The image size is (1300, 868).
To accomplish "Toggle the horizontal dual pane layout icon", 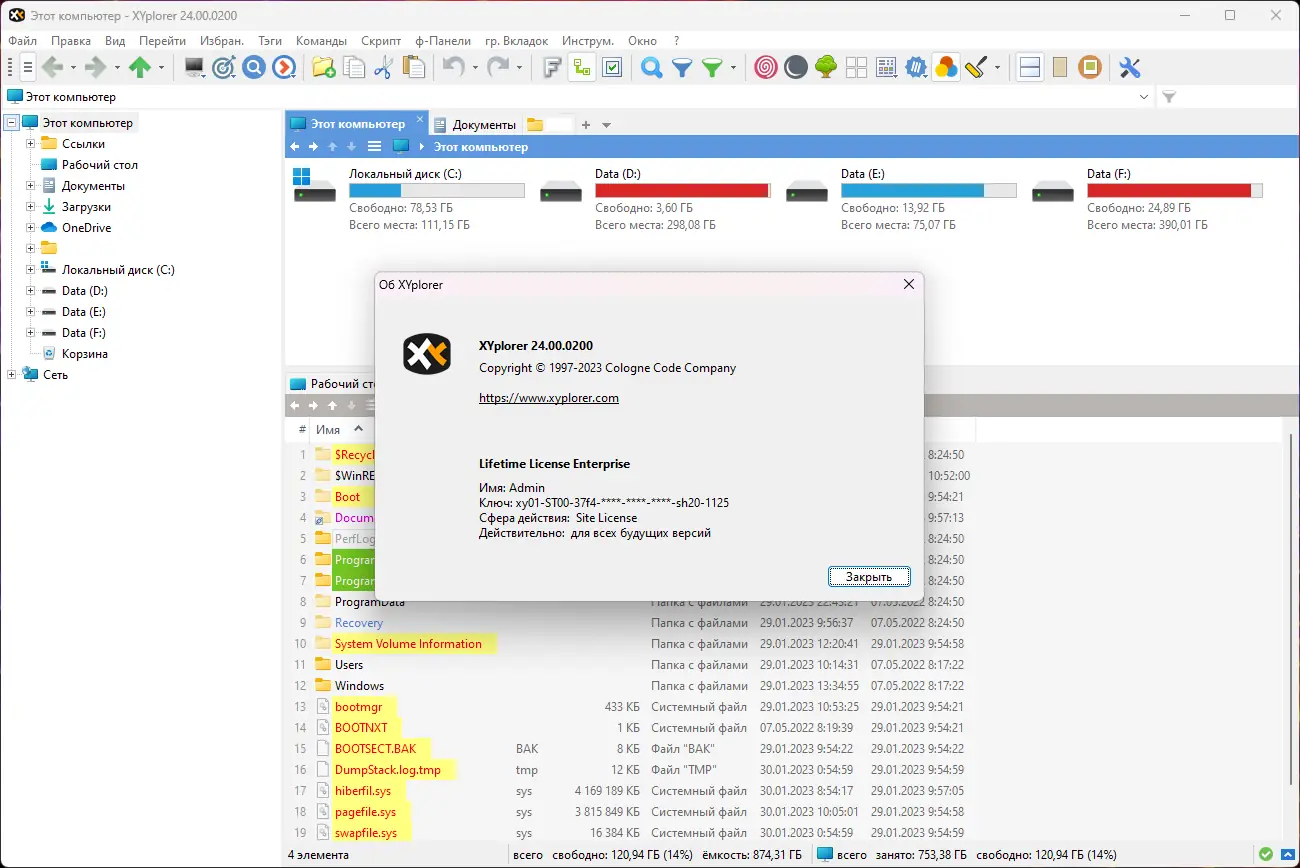I will click(1029, 67).
